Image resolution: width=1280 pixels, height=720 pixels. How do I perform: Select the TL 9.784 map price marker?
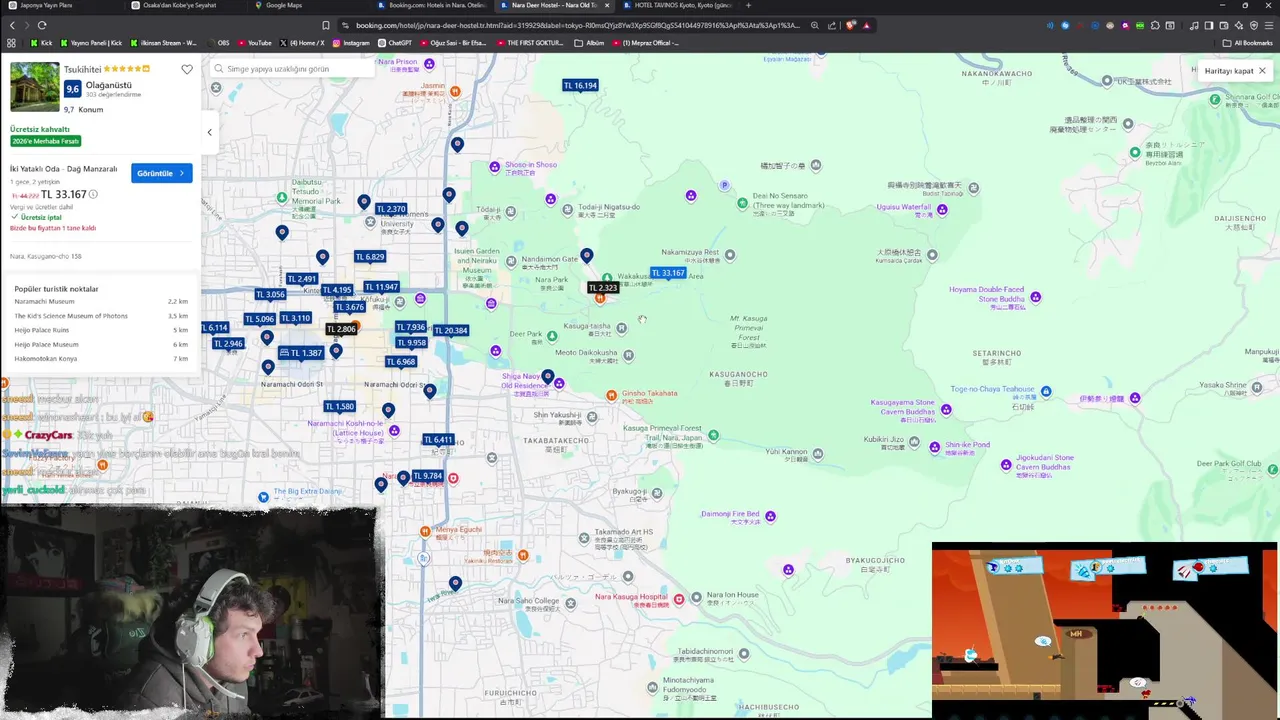(427, 476)
